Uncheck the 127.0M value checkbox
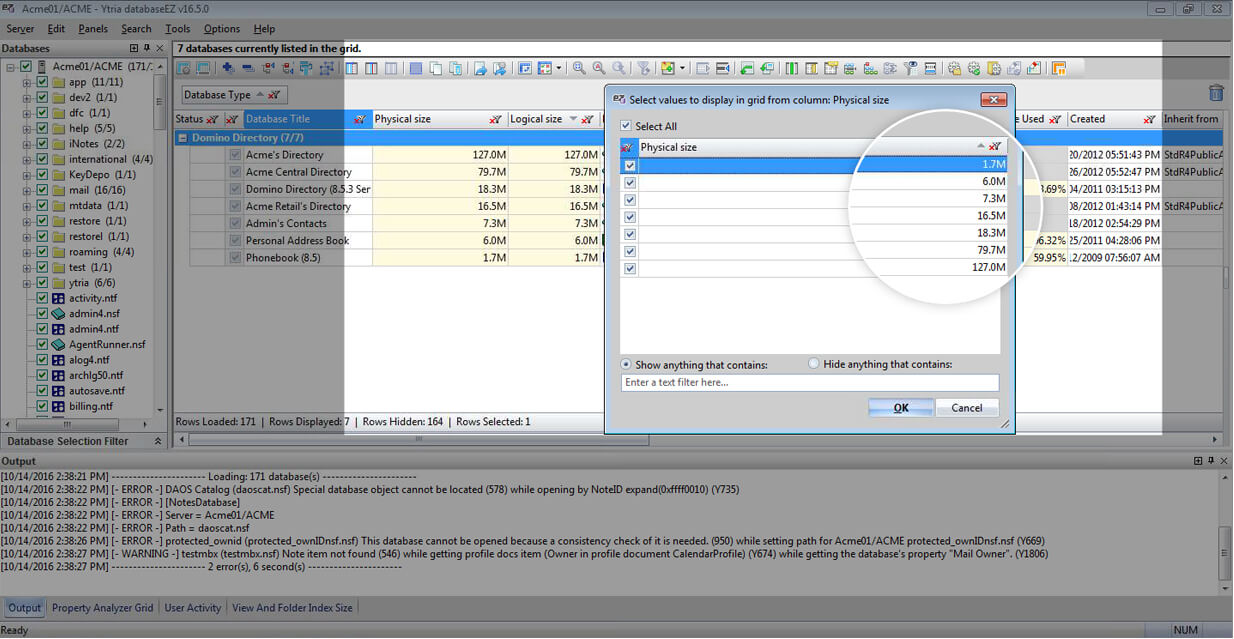1234x639 pixels. (x=630, y=268)
